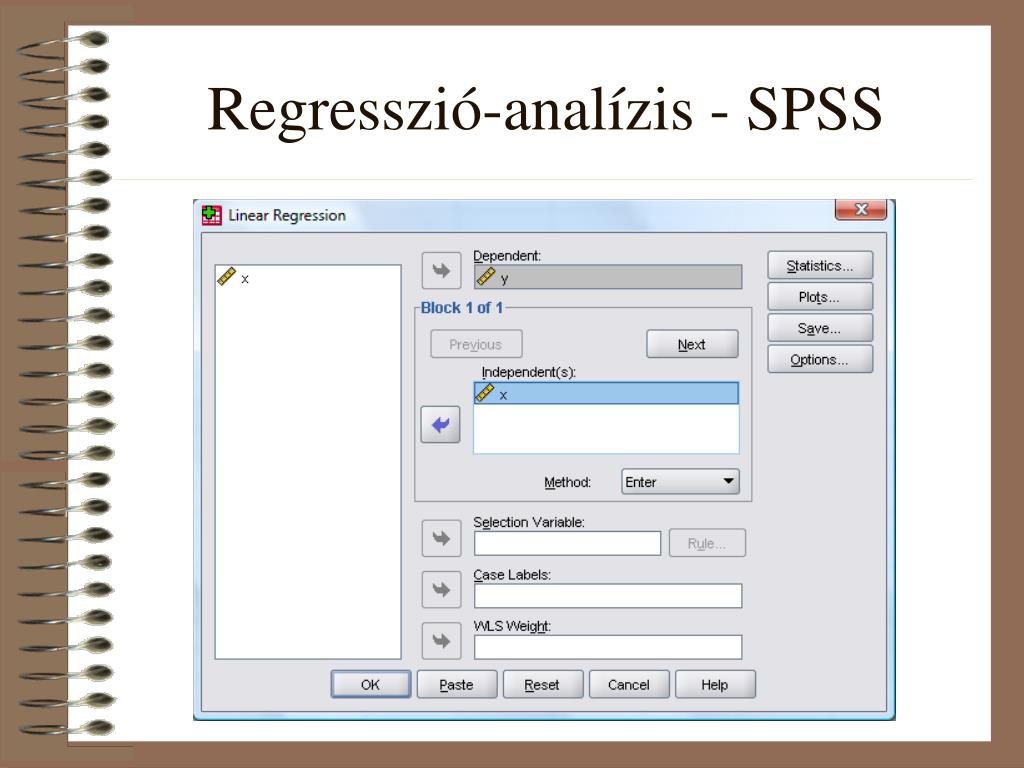This screenshot has height=768, width=1024.
Task: Open the Method dropdown set to Enter
Action: click(x=680, y=481)
